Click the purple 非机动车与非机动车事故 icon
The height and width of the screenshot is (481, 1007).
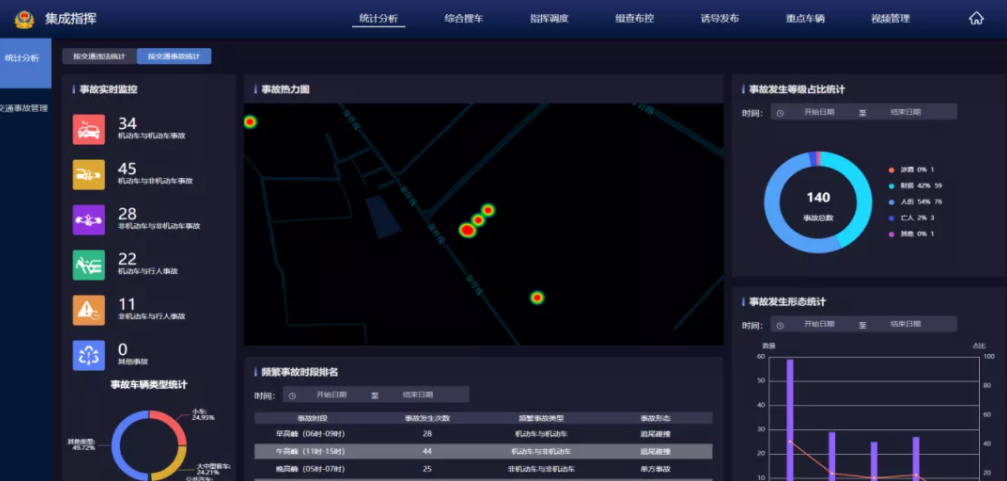88,219
